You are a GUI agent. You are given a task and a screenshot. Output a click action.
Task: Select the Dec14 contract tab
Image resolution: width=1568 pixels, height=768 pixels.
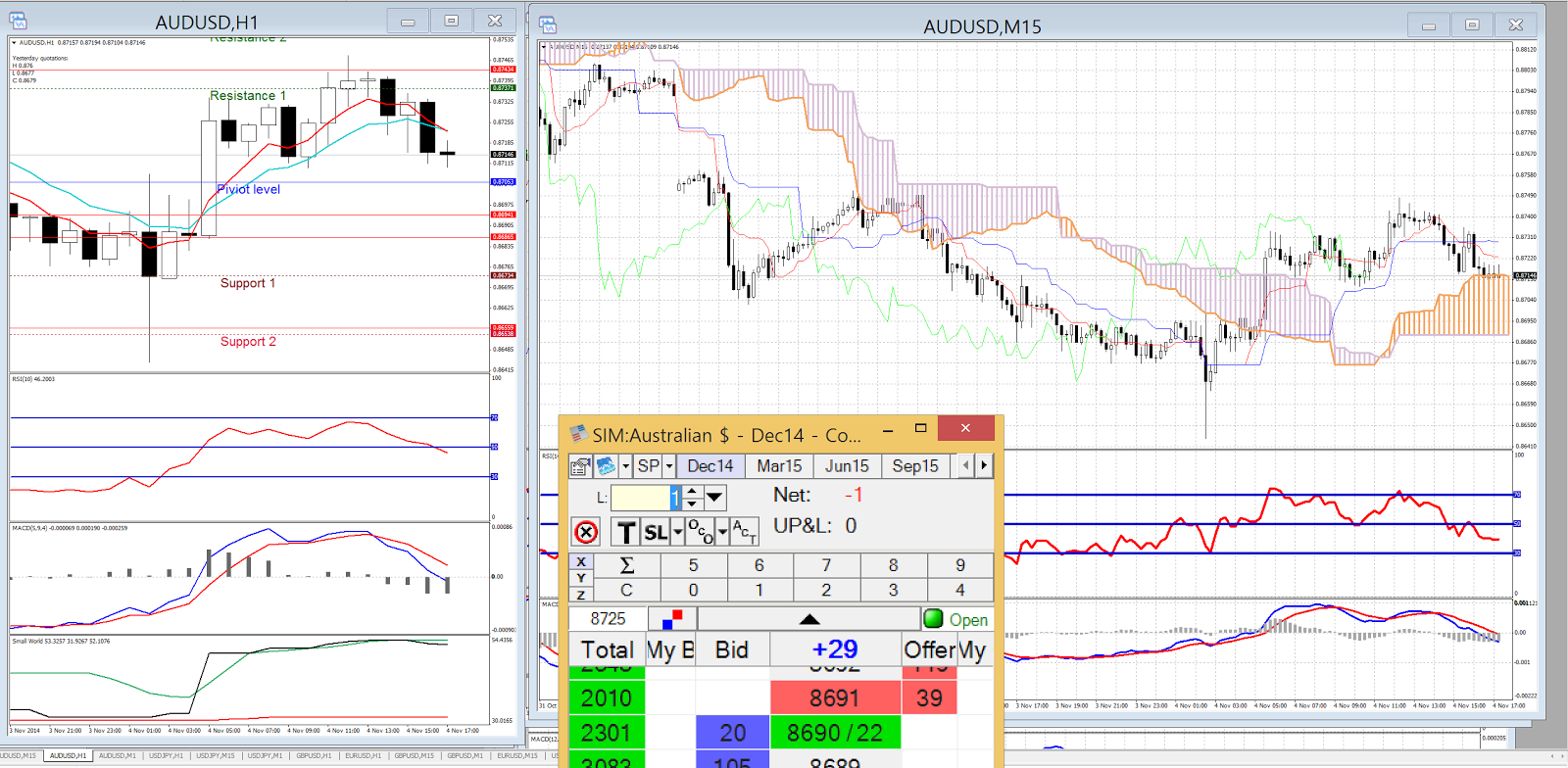710,466
